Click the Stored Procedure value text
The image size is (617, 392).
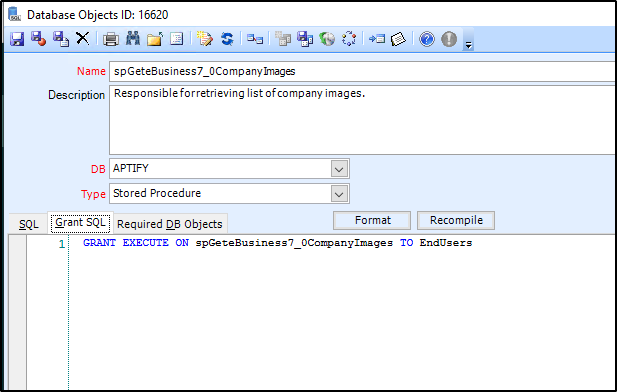point(157,193)
